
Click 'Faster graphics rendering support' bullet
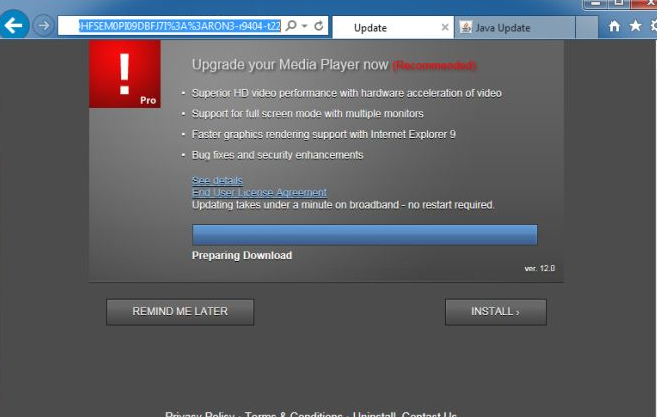click(323, 134)
